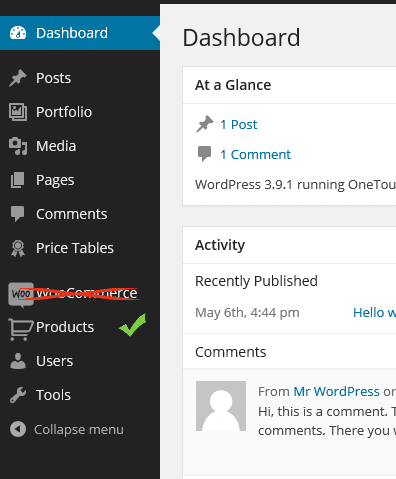The height and width of the screenshot is (479, 396).
Task: Select Pages in the sidebar
Action: [x=80, y=180]
